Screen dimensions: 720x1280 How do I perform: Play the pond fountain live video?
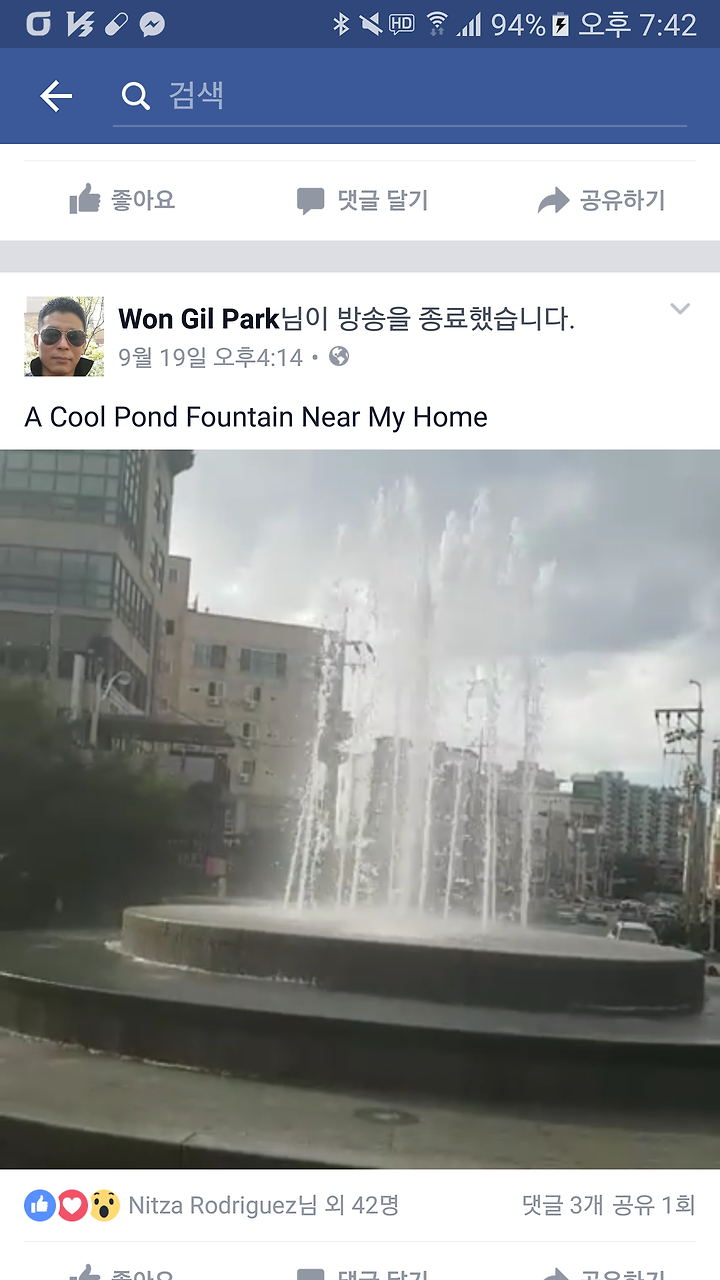coord(360,809)
